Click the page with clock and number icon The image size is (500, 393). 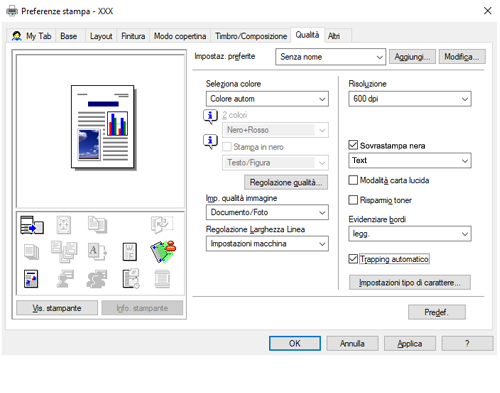(x=131, y=279)
